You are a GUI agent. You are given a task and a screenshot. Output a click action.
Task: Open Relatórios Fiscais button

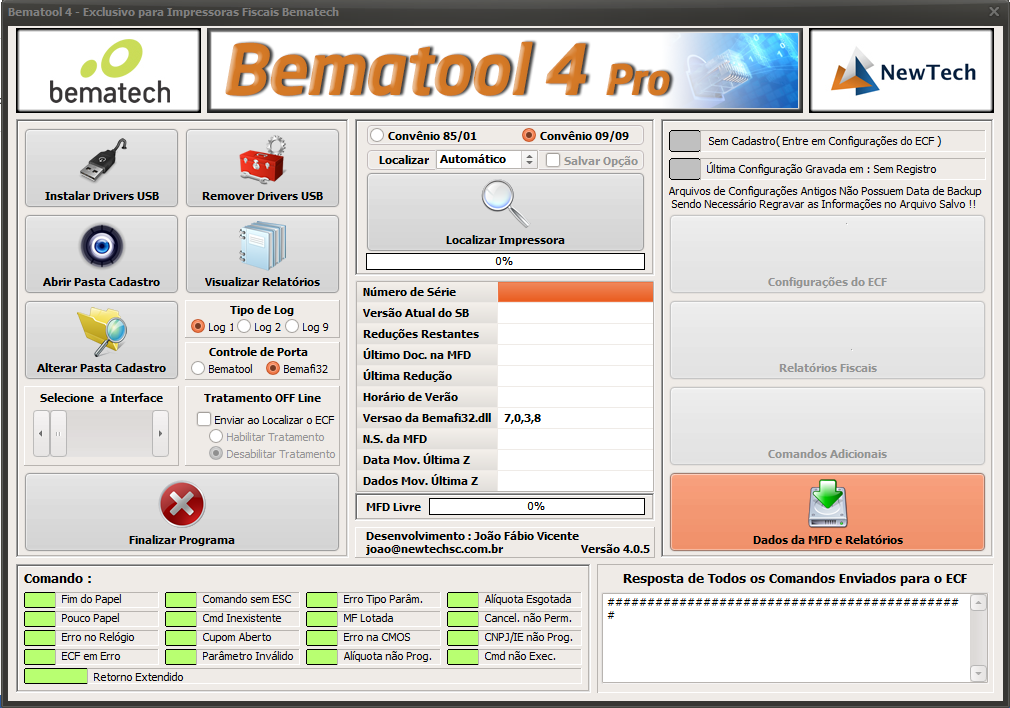[x=827, y=340]
